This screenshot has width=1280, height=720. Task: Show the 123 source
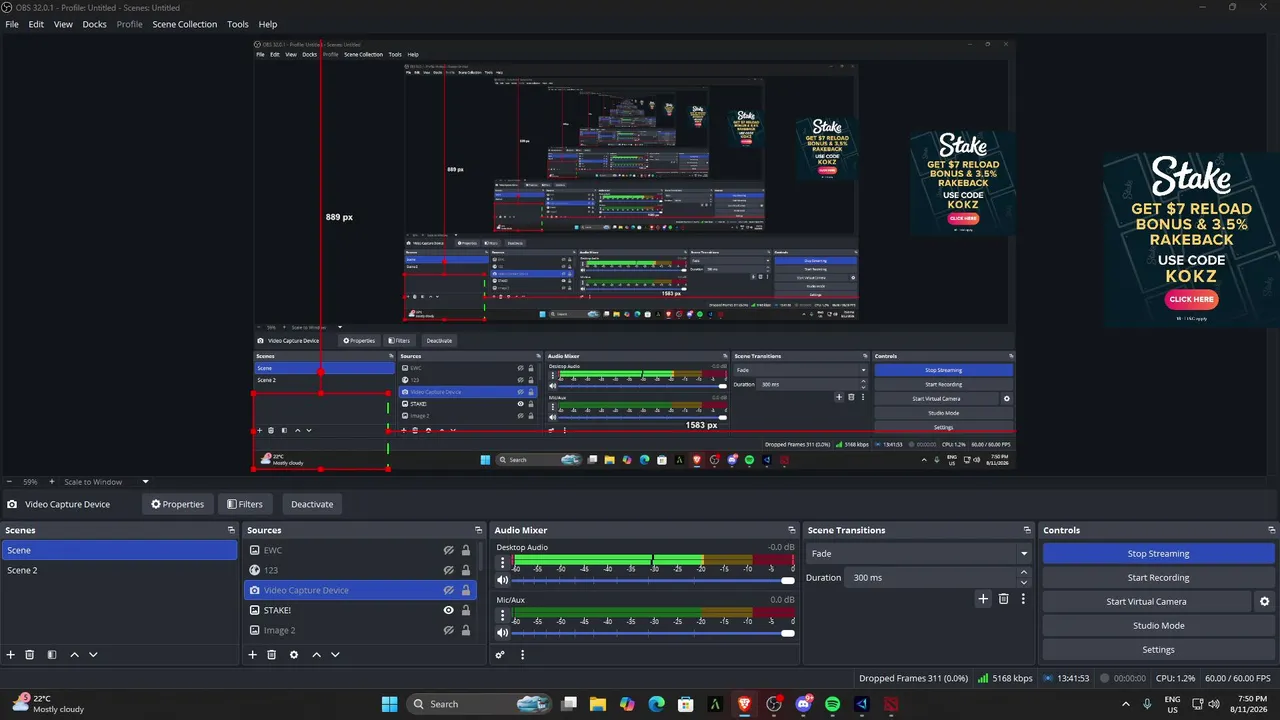point(449,571)
